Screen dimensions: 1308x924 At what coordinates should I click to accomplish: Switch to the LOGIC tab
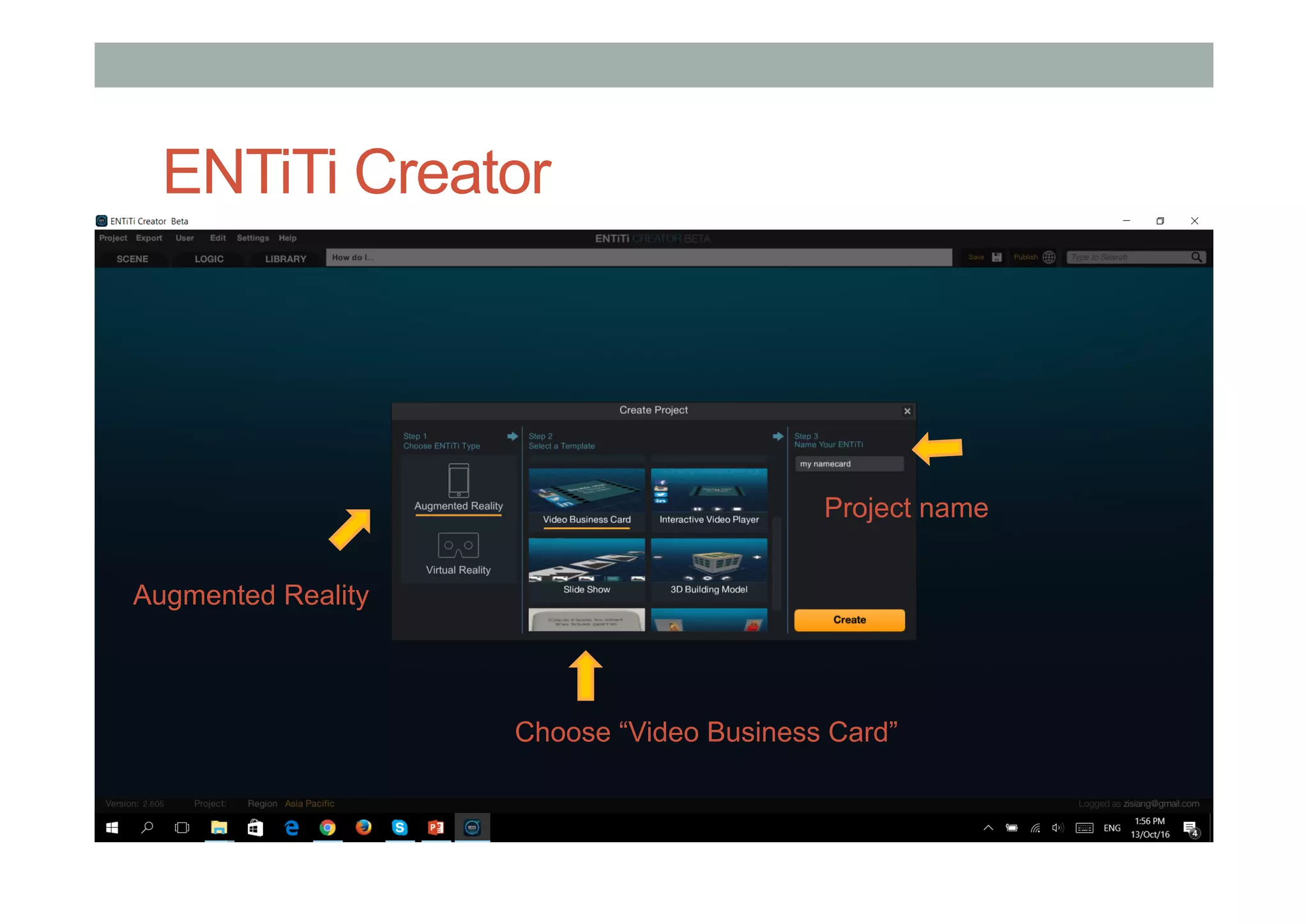[209, 259]
